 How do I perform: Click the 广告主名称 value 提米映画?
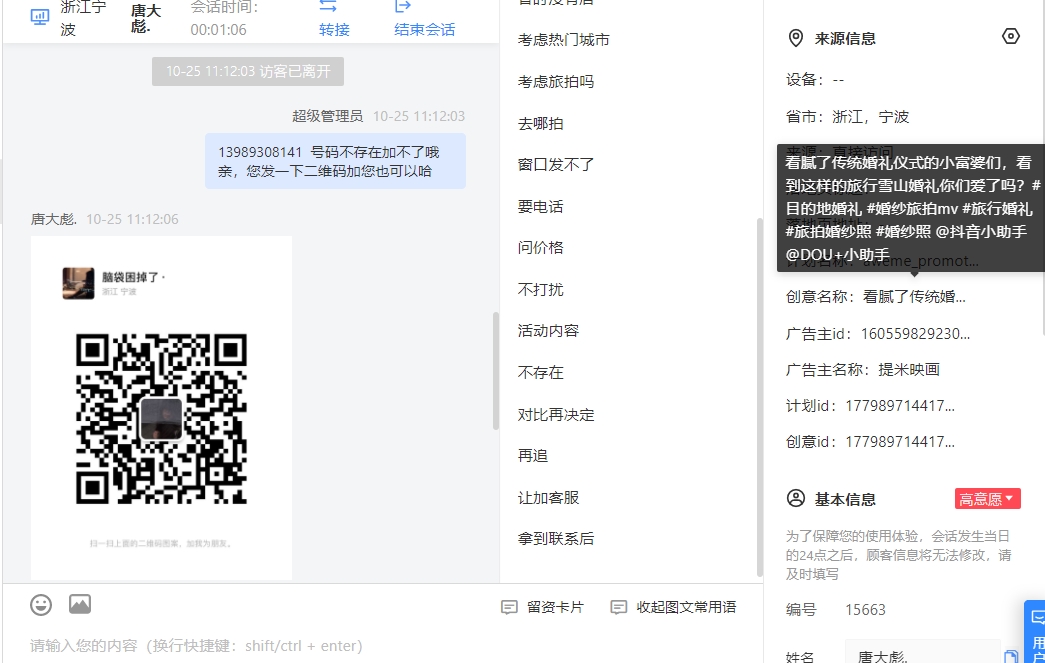pyautogui.click(x=909, y=369)
